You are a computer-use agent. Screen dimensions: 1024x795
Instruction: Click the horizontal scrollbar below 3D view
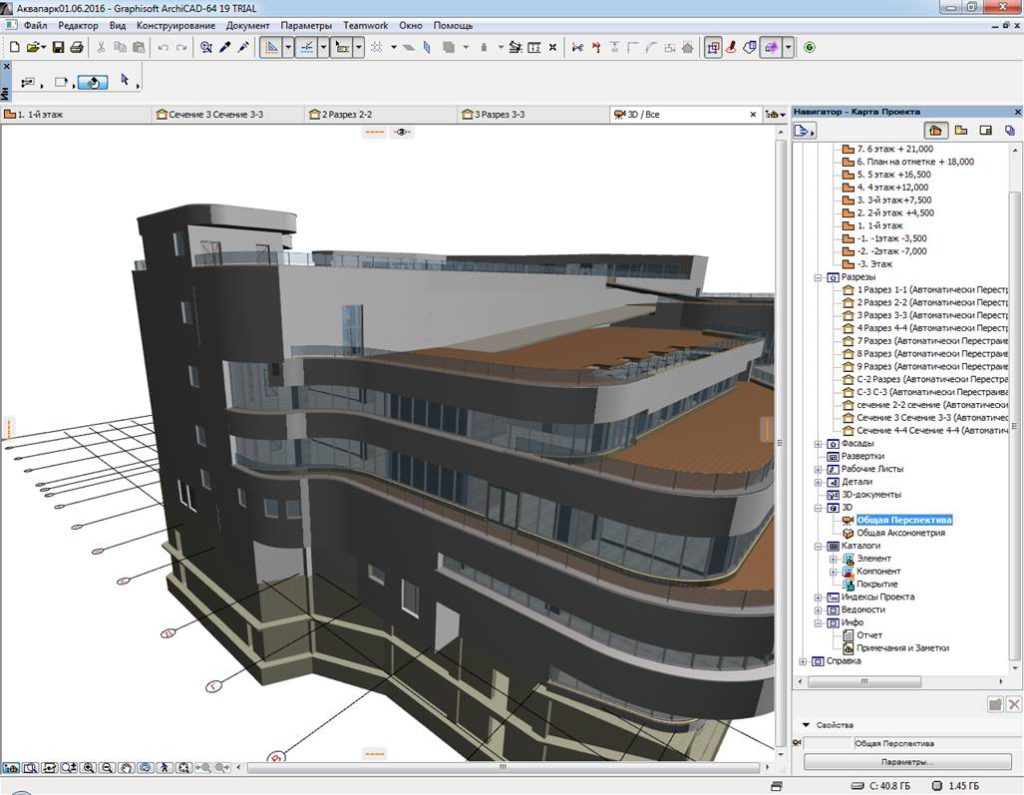coord(500,768)
